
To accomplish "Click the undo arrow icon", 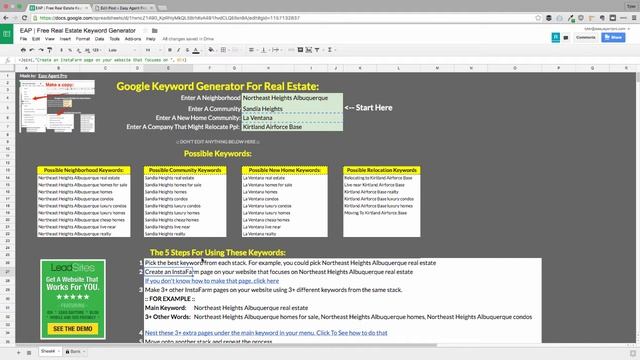I will (32, 50).
